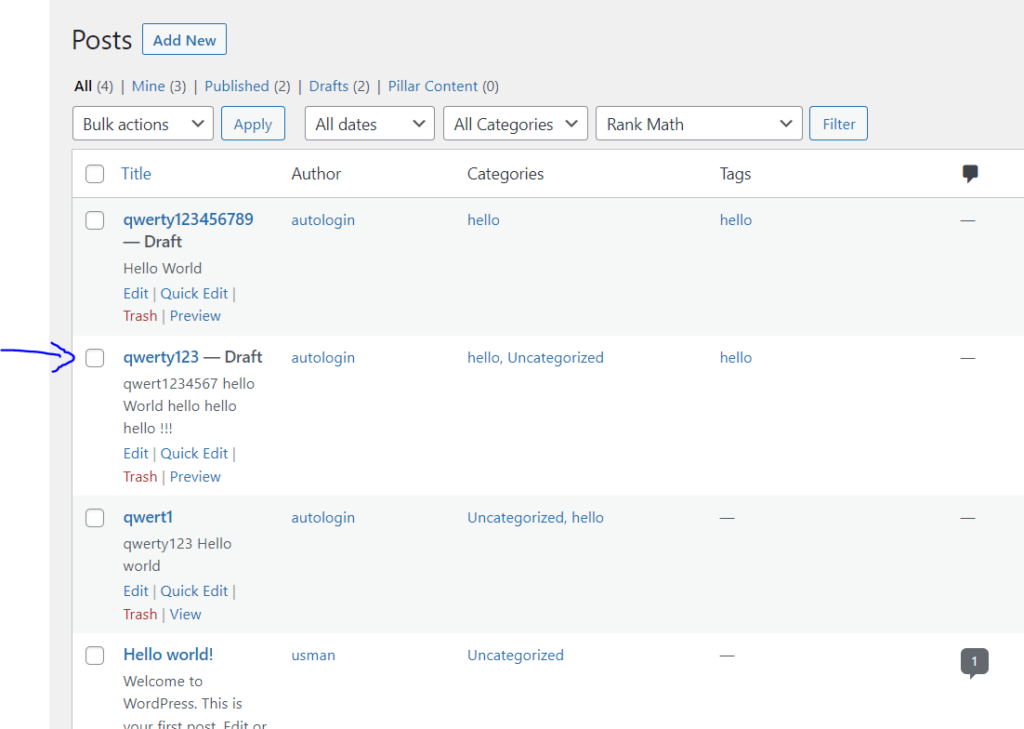Switch to the Published posts view
Image resolution: width=1024 pixels, height=729 pixels.
click(x=237, y=86)
